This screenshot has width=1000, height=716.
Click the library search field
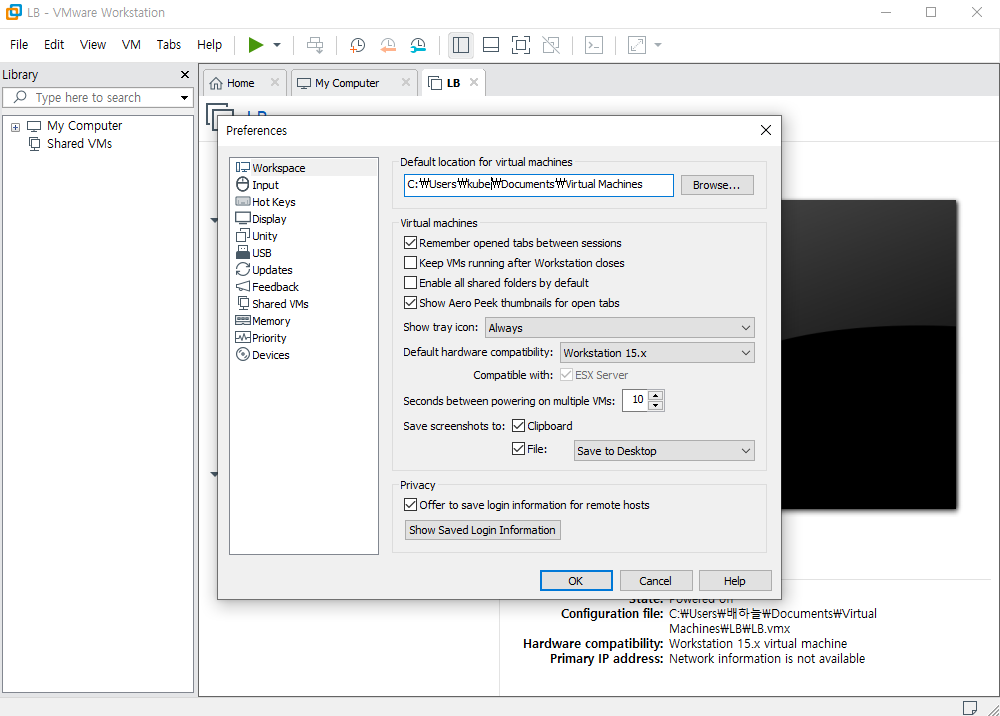click(x=97, y=98)
